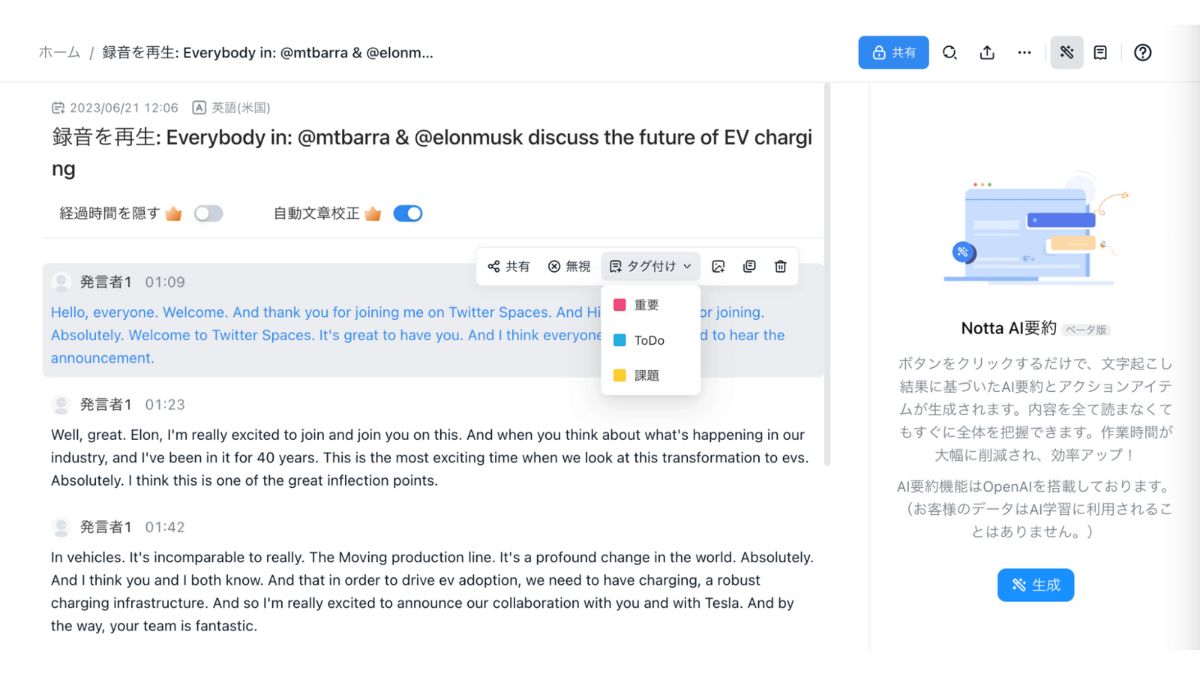Click the copy icon in floating toolbar
Image resolution: width=1200 pixels, height=675 pixels.
click(749, 266)
